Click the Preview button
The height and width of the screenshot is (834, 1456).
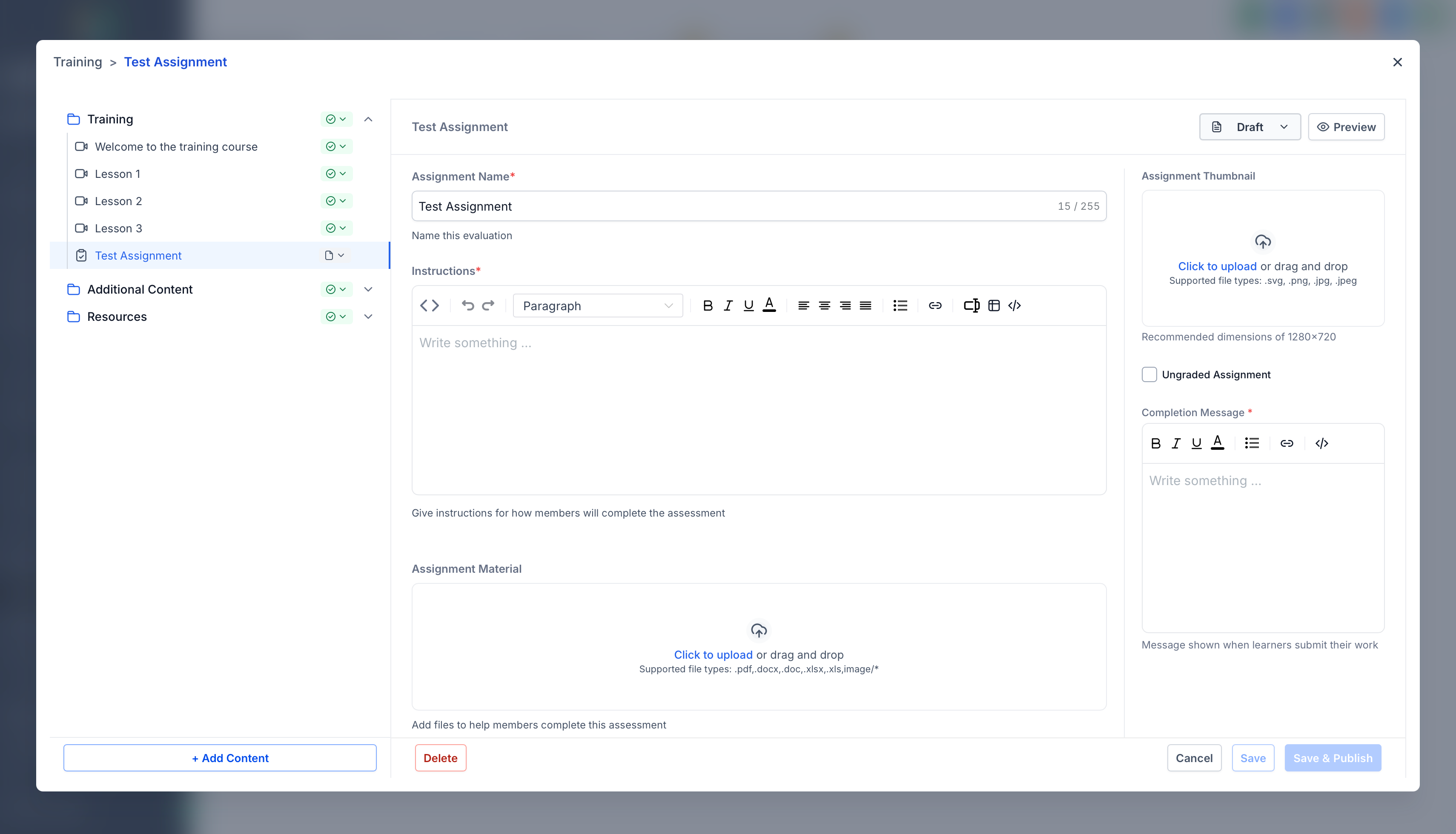(1346, 127)
